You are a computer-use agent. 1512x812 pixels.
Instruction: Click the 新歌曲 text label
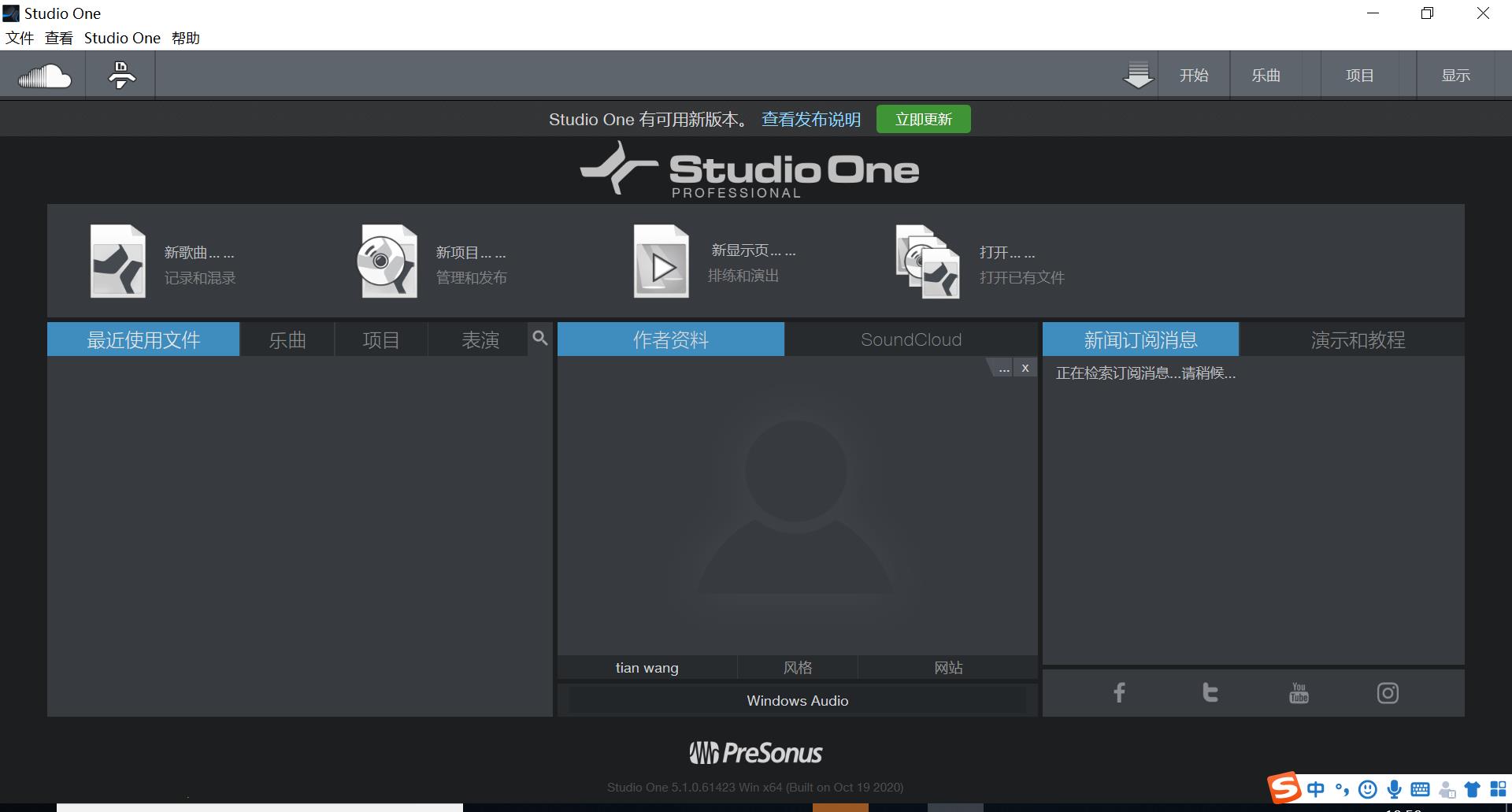pos(198,253)
